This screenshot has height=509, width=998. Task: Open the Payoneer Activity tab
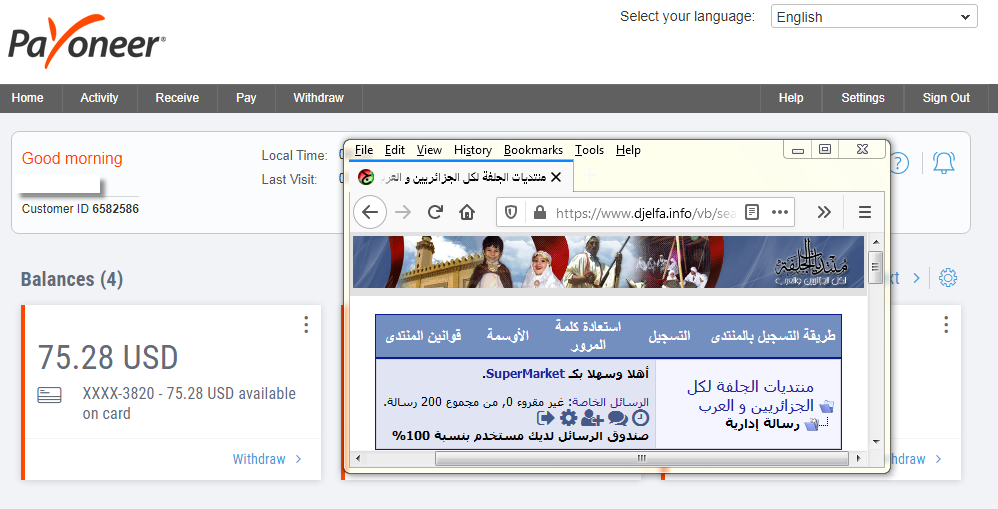coord(99,98)
